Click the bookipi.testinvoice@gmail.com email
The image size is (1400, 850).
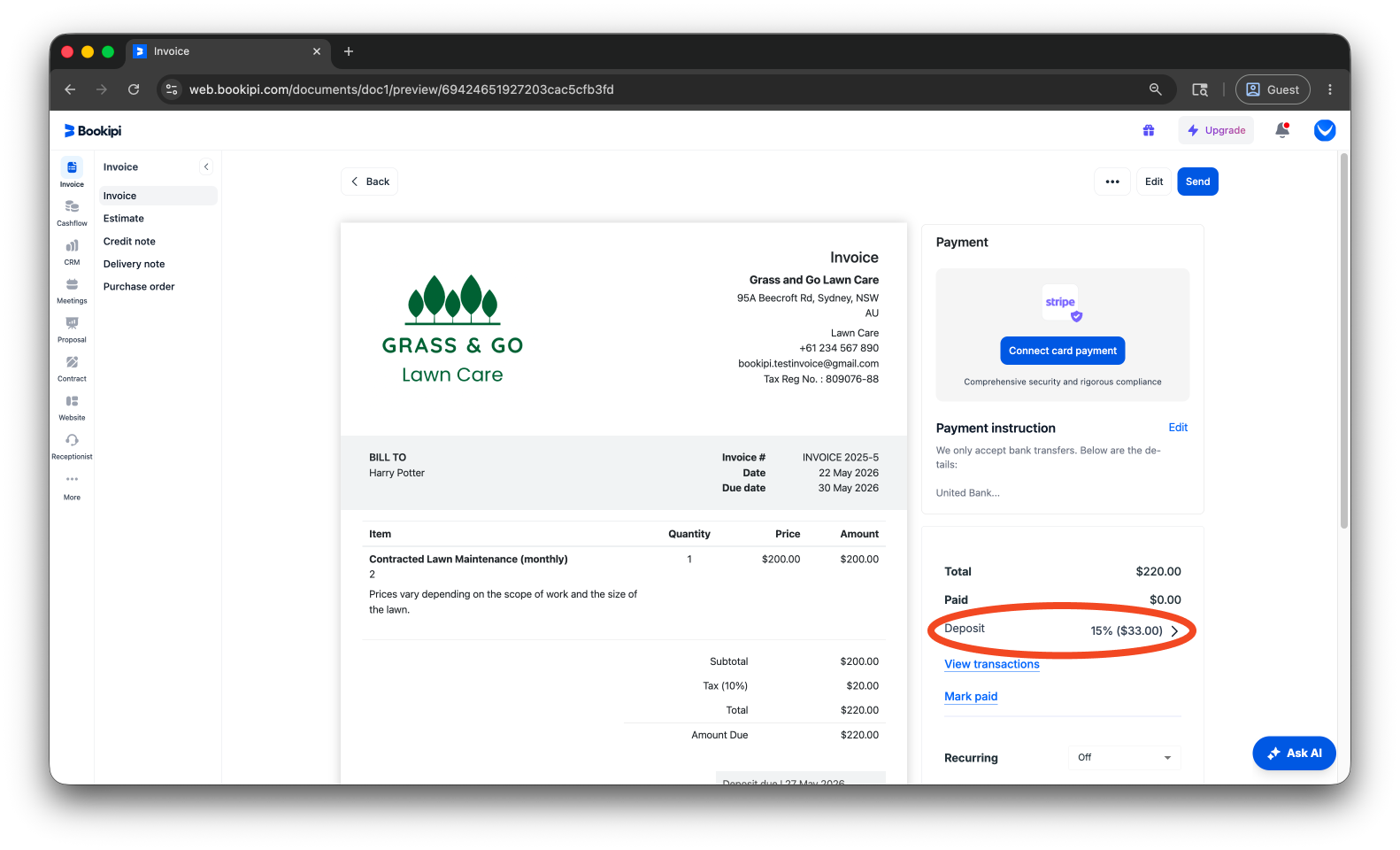pos(808,364)
